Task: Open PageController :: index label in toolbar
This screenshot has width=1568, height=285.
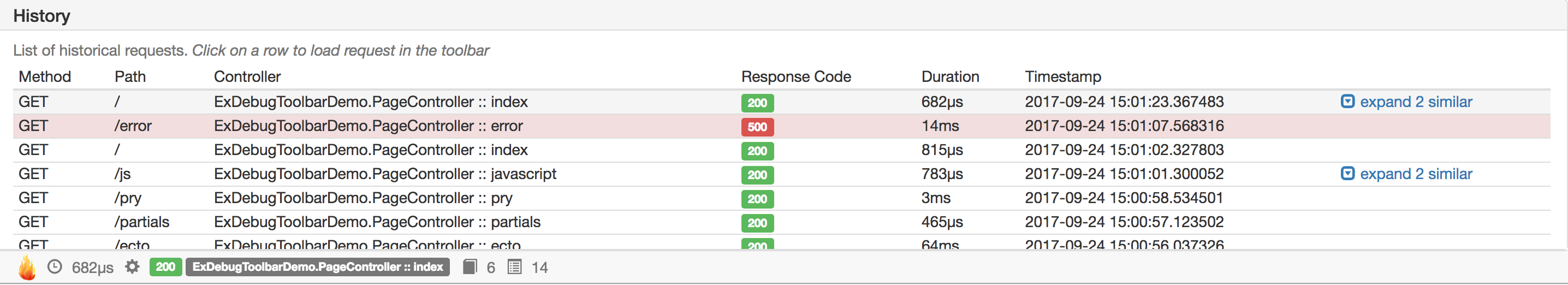Action: (x=318, y=267)
